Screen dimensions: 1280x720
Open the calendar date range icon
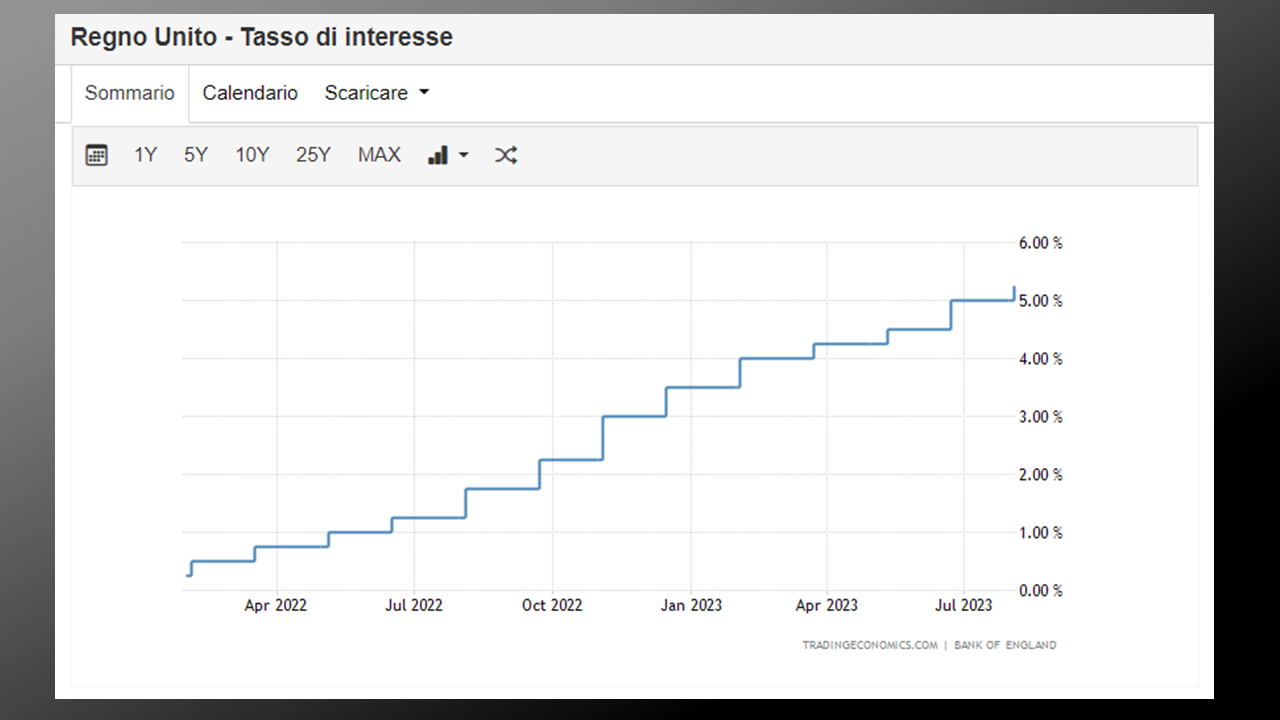click(x=96, y=155)
